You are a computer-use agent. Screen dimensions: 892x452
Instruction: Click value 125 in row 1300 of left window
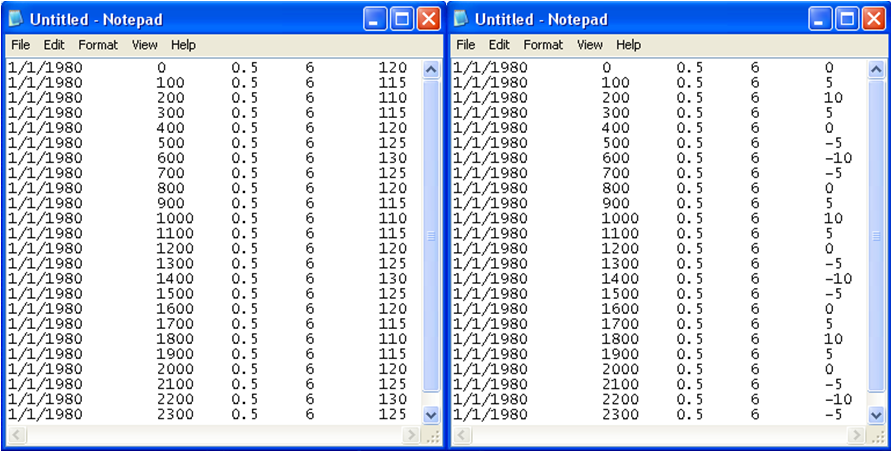point(393,264)
